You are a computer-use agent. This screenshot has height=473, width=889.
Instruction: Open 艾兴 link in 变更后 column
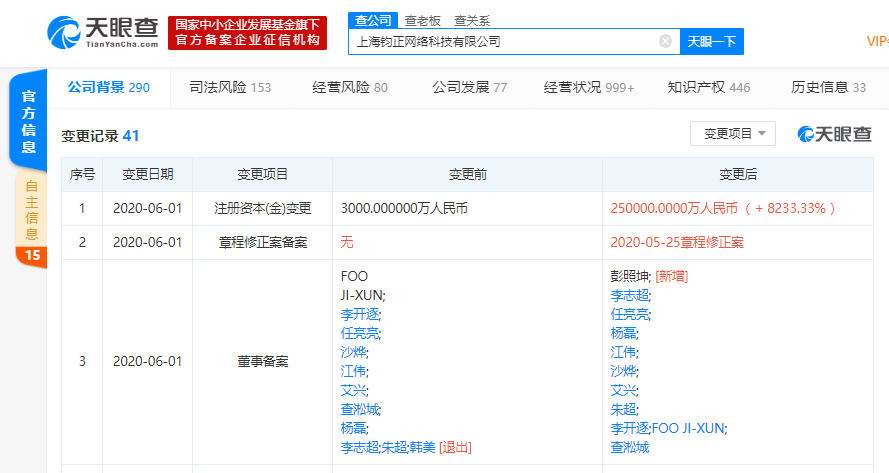tap(624, 390)
